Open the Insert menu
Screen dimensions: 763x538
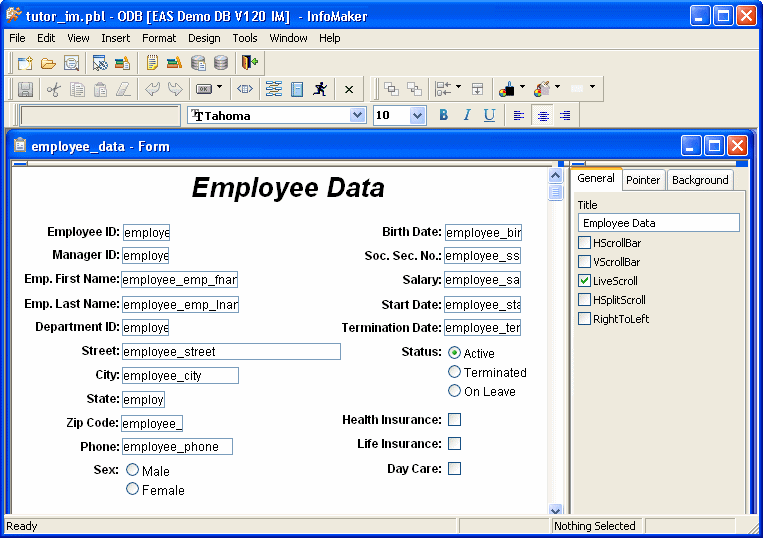tap(115, 38)
